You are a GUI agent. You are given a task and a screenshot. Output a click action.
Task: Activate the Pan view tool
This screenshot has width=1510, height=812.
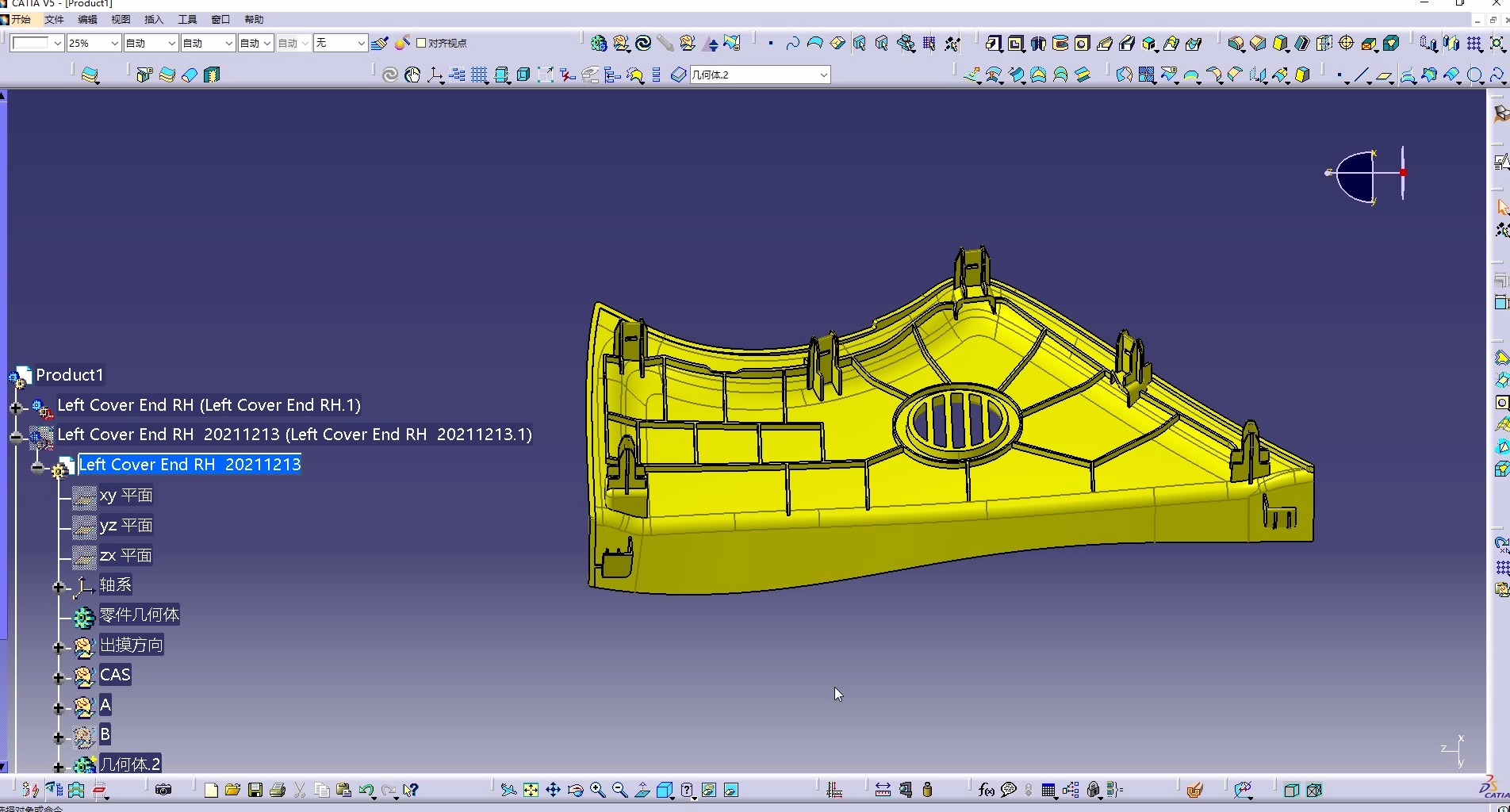[x=553, y=790]
